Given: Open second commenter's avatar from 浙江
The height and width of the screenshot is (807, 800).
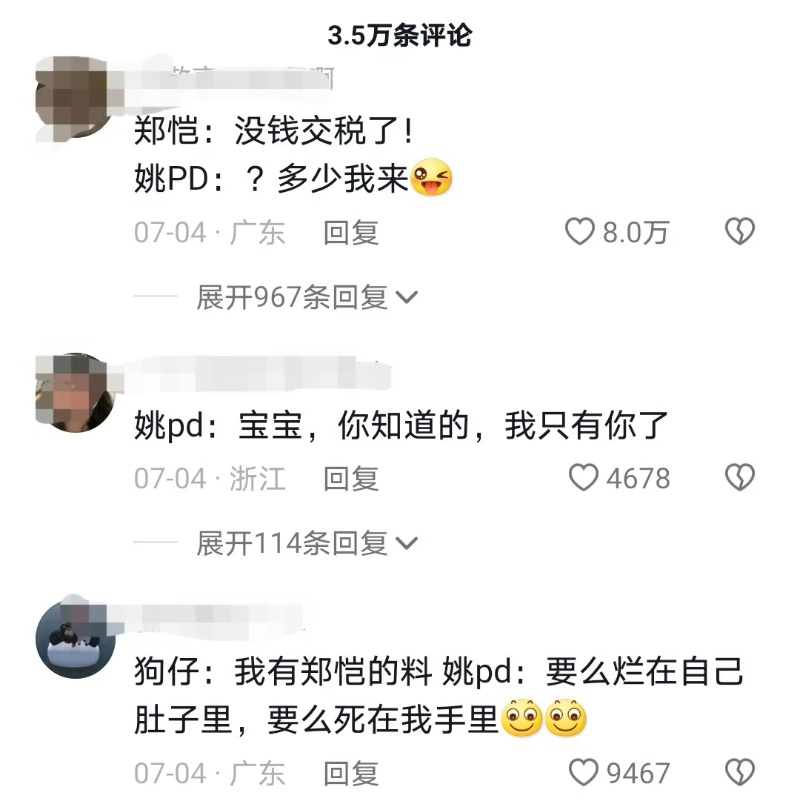Looking at the screenshot, I should [75, 393].
